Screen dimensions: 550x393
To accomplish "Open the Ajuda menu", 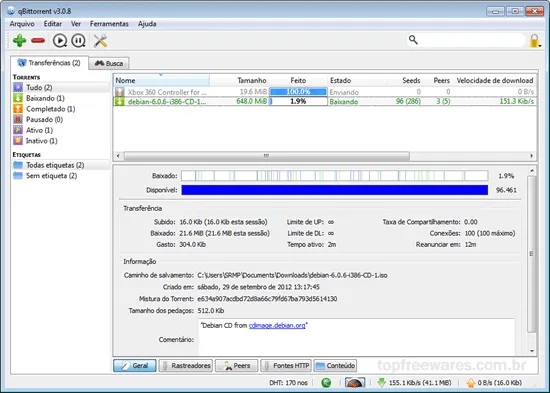I will (x=147, y=24).
